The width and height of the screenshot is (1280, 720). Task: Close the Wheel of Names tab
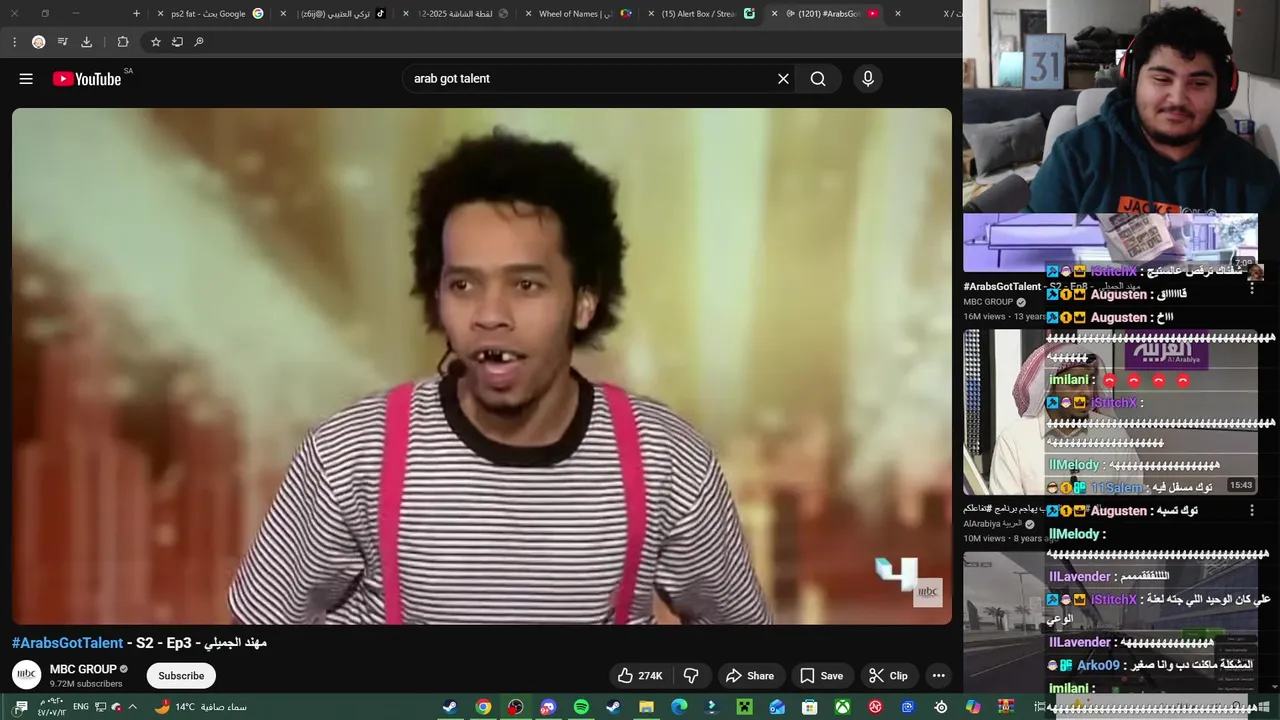click(x=528, y=14)
